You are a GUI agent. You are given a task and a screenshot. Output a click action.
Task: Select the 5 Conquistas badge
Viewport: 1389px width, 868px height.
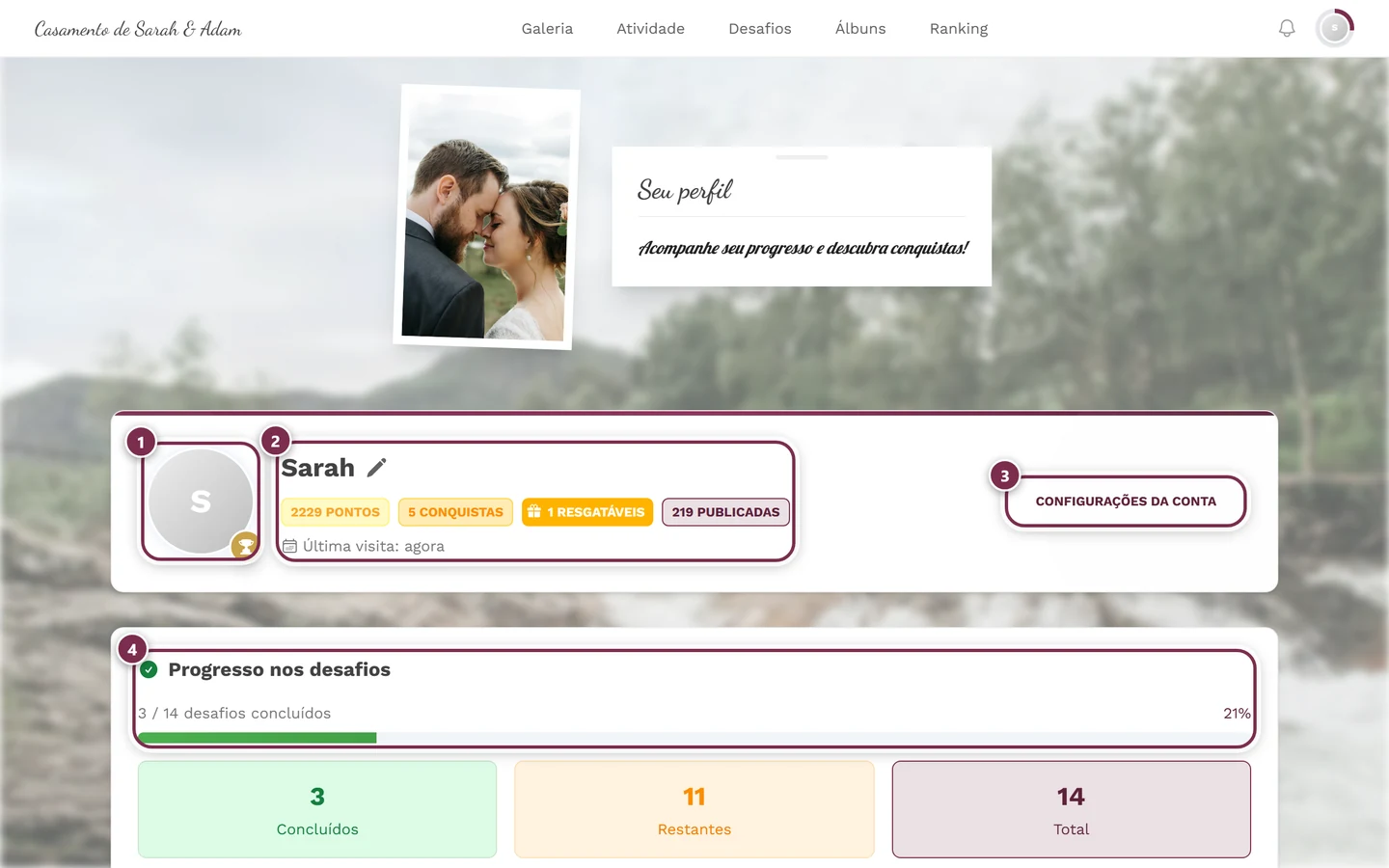(x=455, y=512)
